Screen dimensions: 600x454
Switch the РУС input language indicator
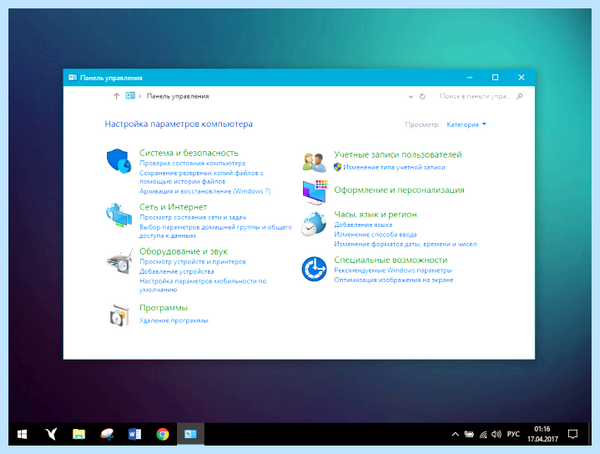(x=513, y=434)
